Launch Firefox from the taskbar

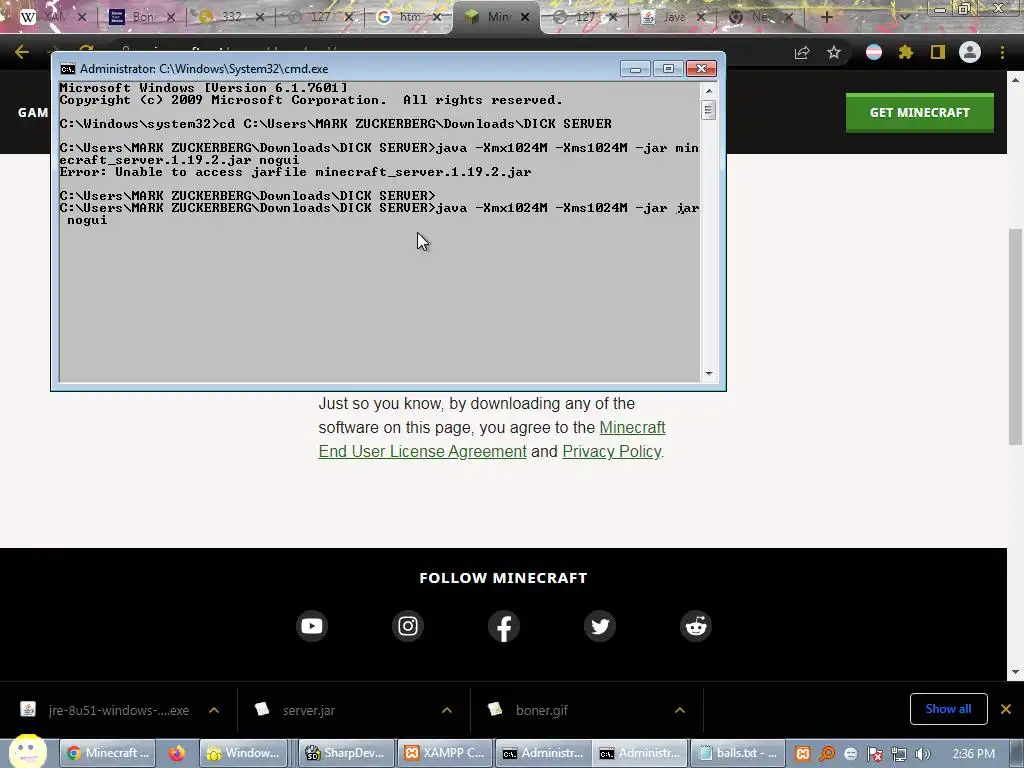coord(176,753)
